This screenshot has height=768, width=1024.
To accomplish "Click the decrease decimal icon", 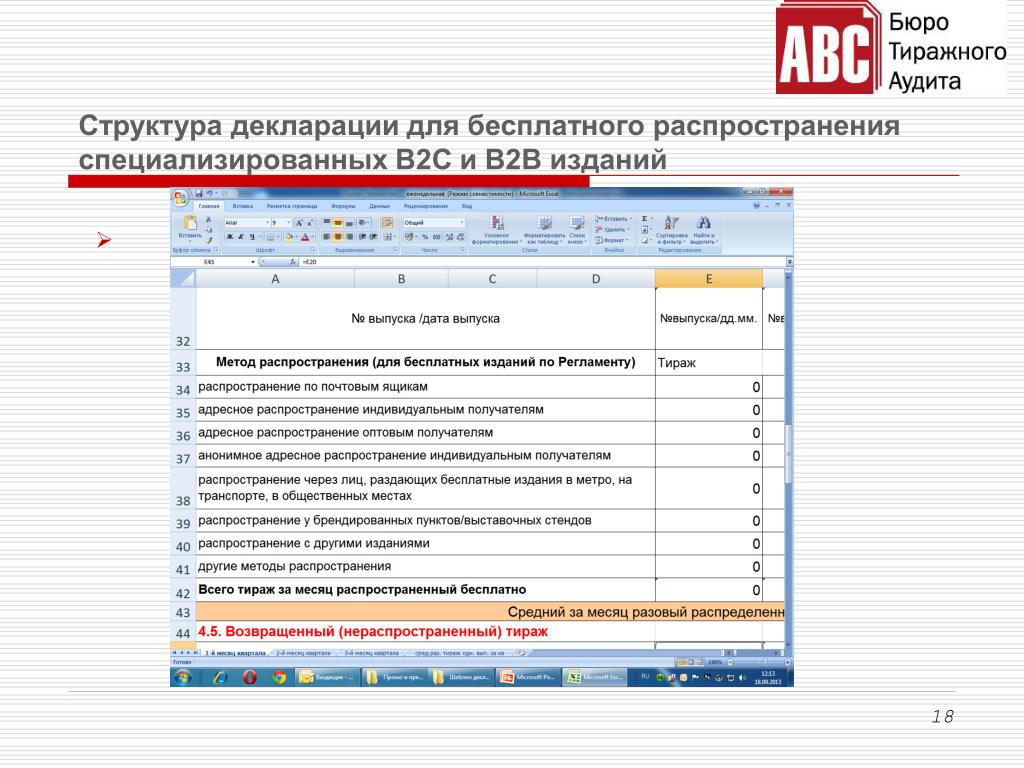I will point(460,236).
